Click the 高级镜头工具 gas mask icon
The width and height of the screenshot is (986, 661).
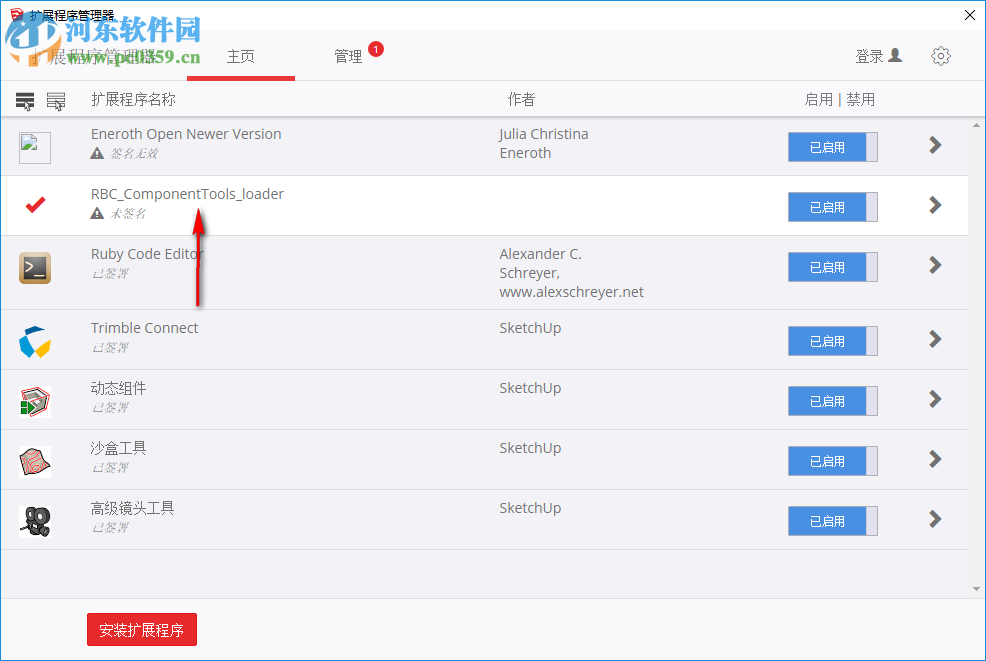[34, 520]
